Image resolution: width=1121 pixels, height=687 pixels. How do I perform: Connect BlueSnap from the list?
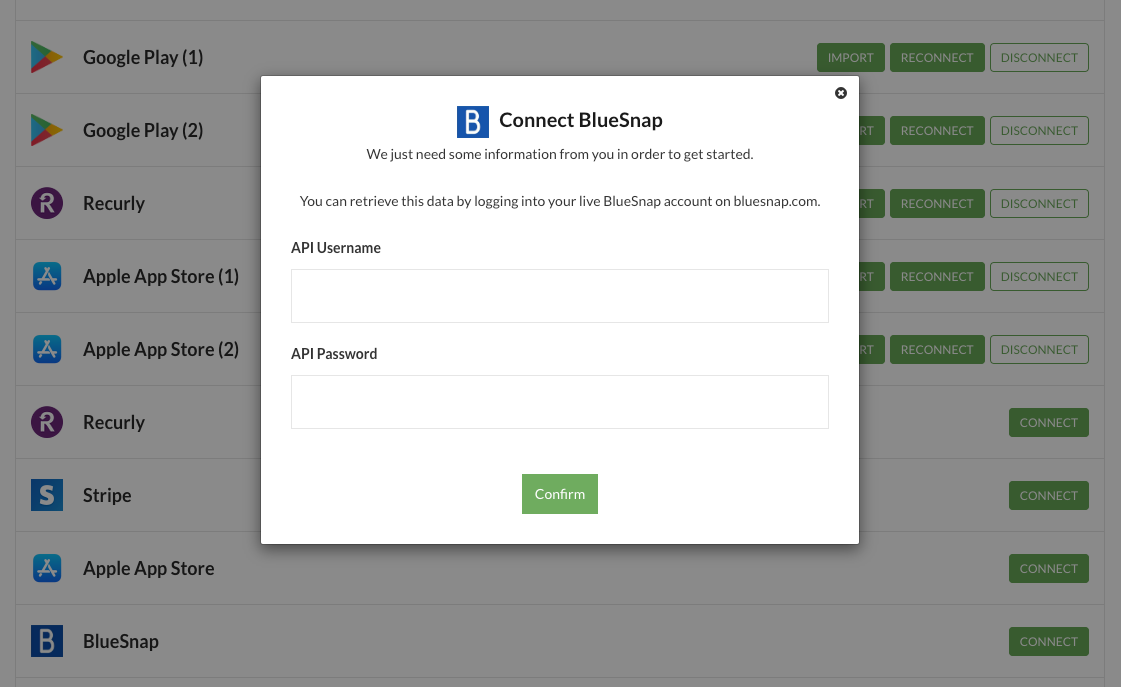click(x=1049, y=641)
